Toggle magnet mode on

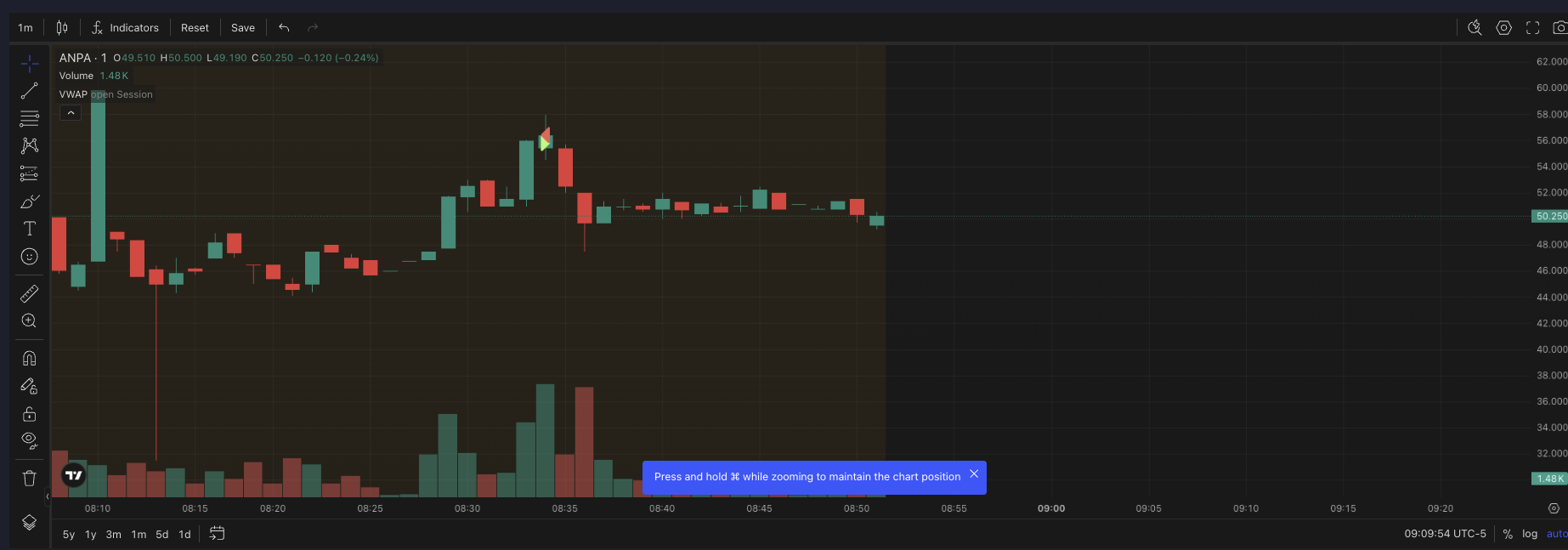29,358
